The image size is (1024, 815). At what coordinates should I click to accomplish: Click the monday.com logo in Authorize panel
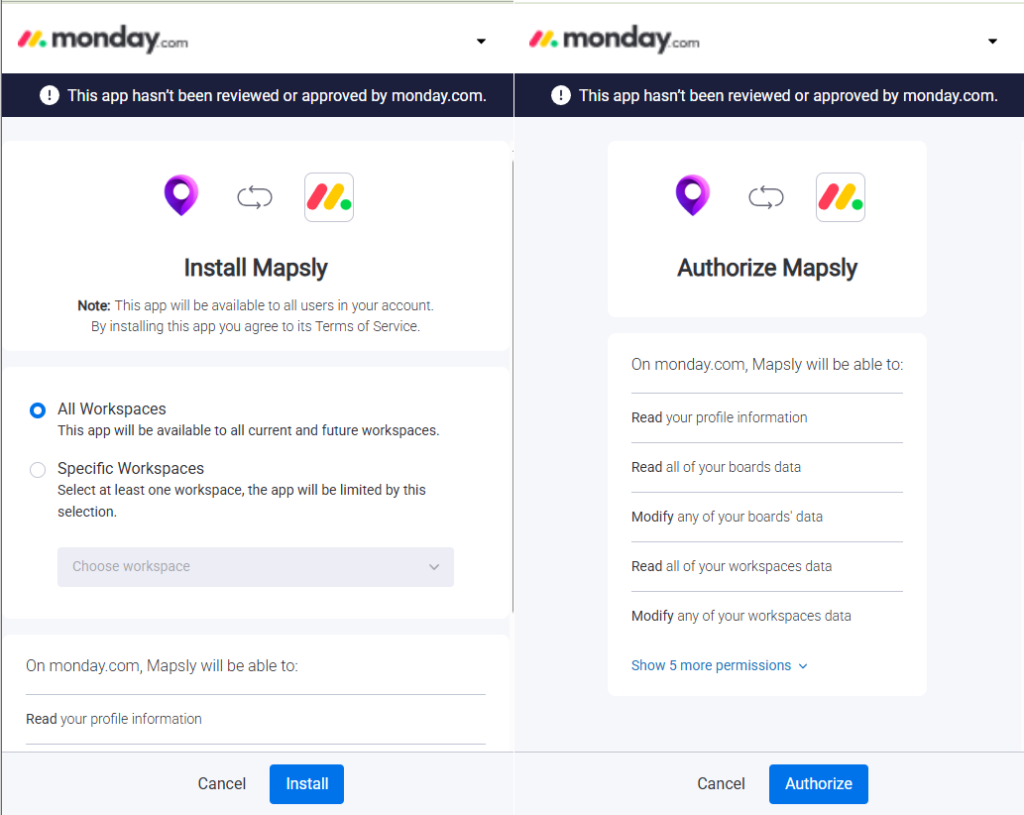point(614,40)
